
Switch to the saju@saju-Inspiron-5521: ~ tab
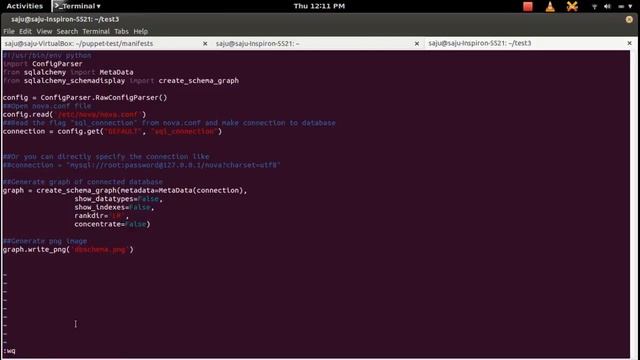pyautogui.click(x=258, y=43)
